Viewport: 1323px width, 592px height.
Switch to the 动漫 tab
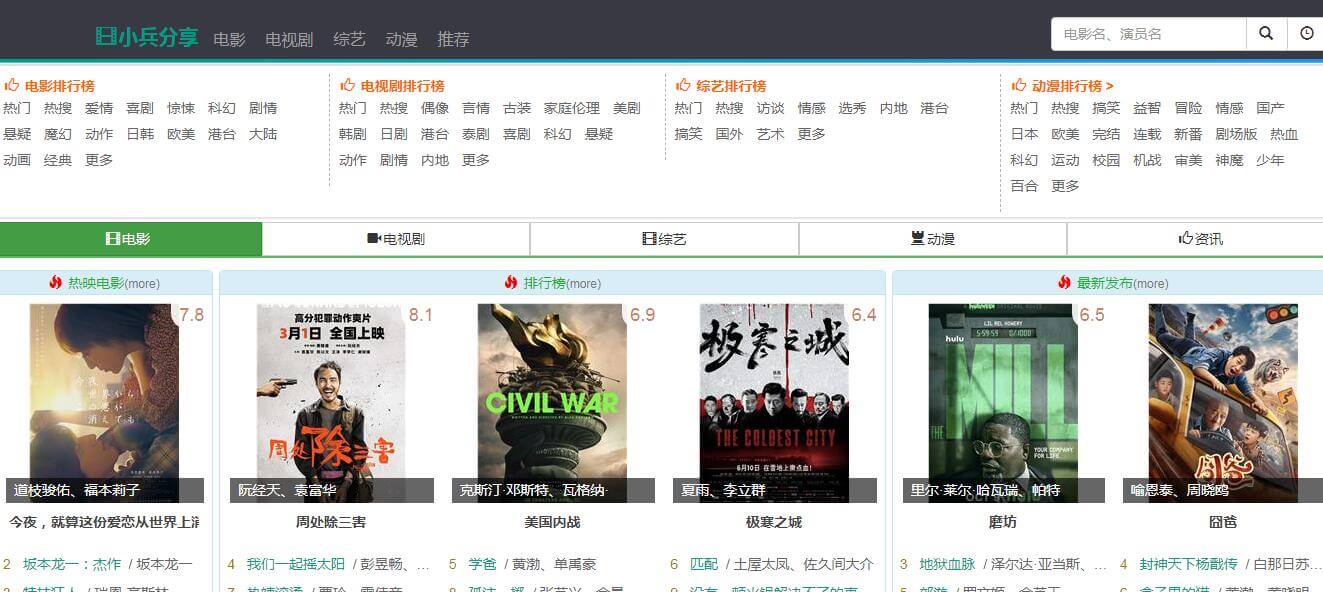click(932, 239)
